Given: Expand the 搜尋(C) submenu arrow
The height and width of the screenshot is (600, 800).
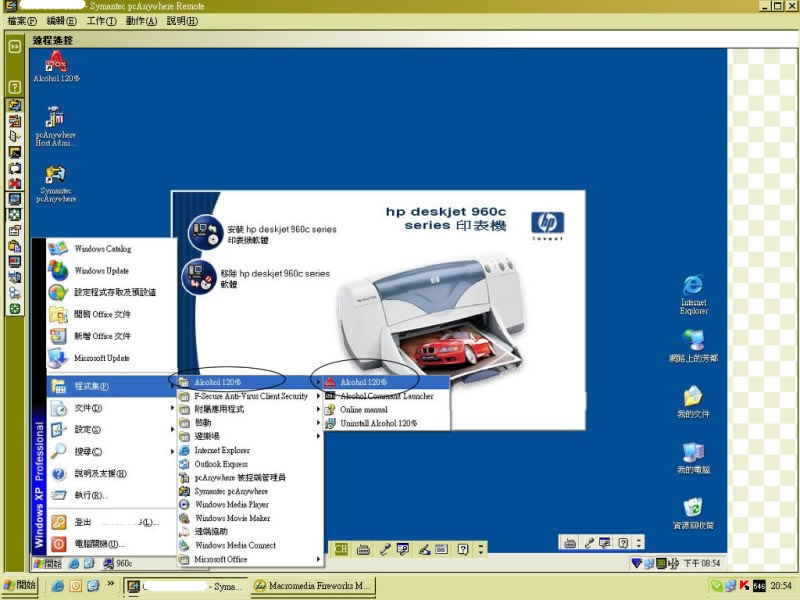Looking at the screenshot, I should tap(172, 452).
